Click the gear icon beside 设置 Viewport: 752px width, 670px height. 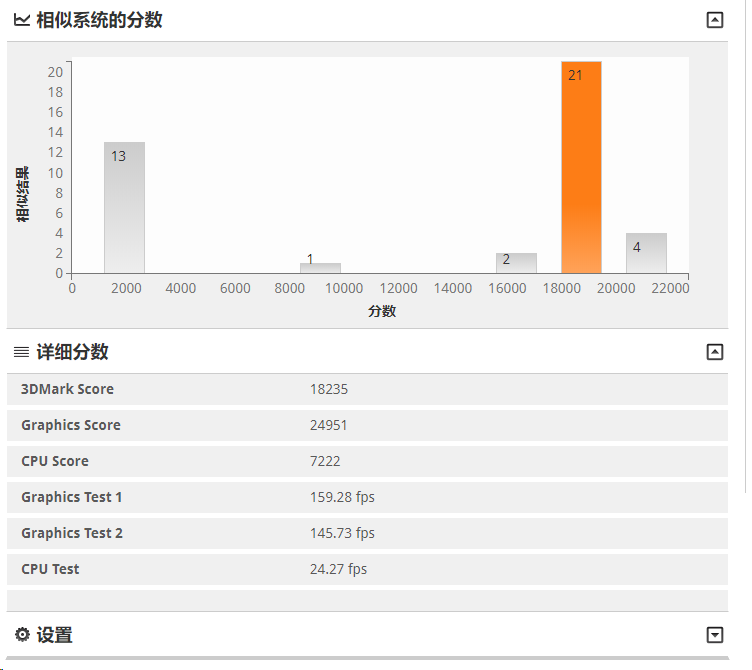pyautogui.click(x=22, y=635)
